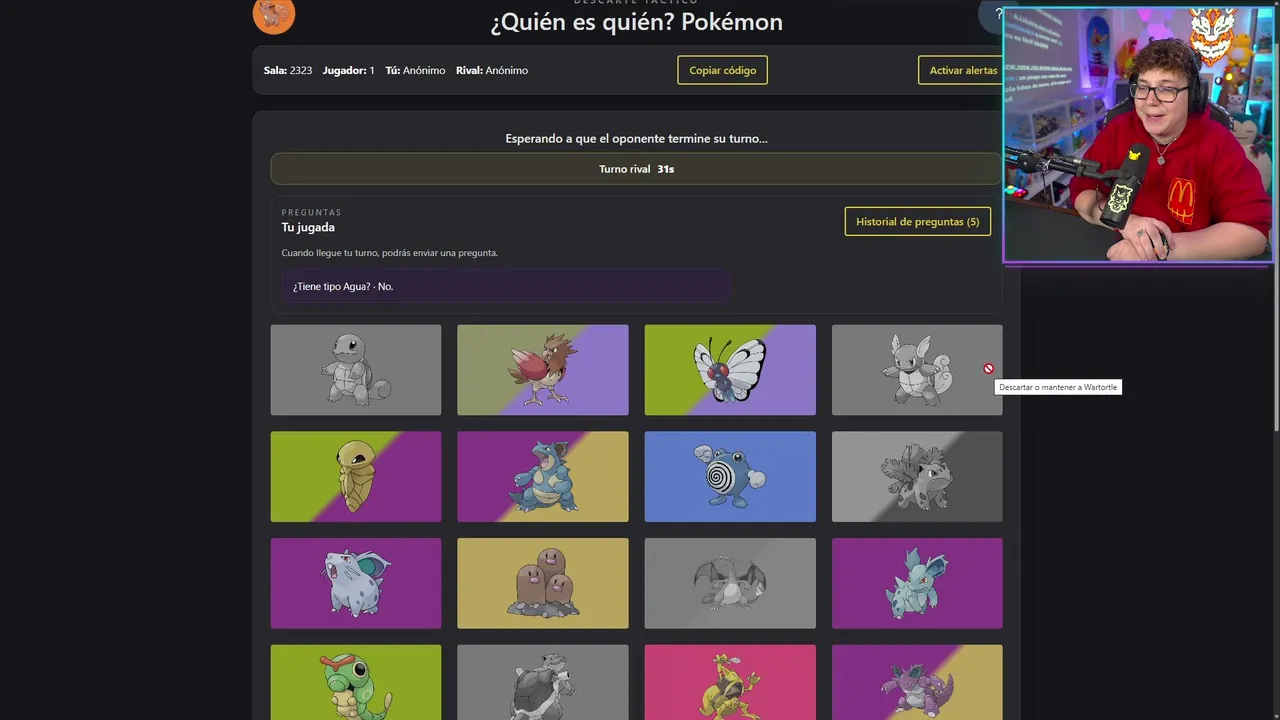
Task: Click the 'Rival: Anónimo' label
Action: click(492, 71)
